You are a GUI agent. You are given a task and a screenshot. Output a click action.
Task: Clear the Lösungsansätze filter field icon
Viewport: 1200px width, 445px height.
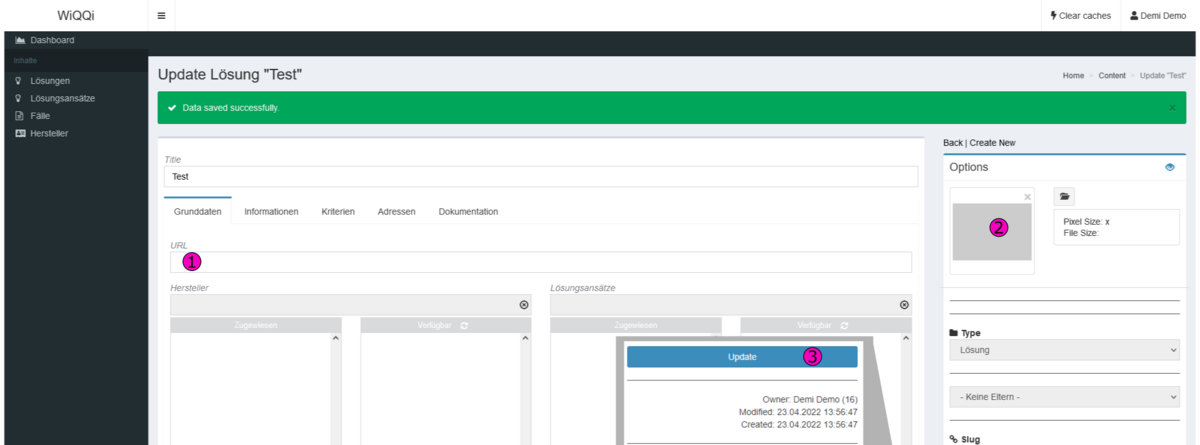904,305
